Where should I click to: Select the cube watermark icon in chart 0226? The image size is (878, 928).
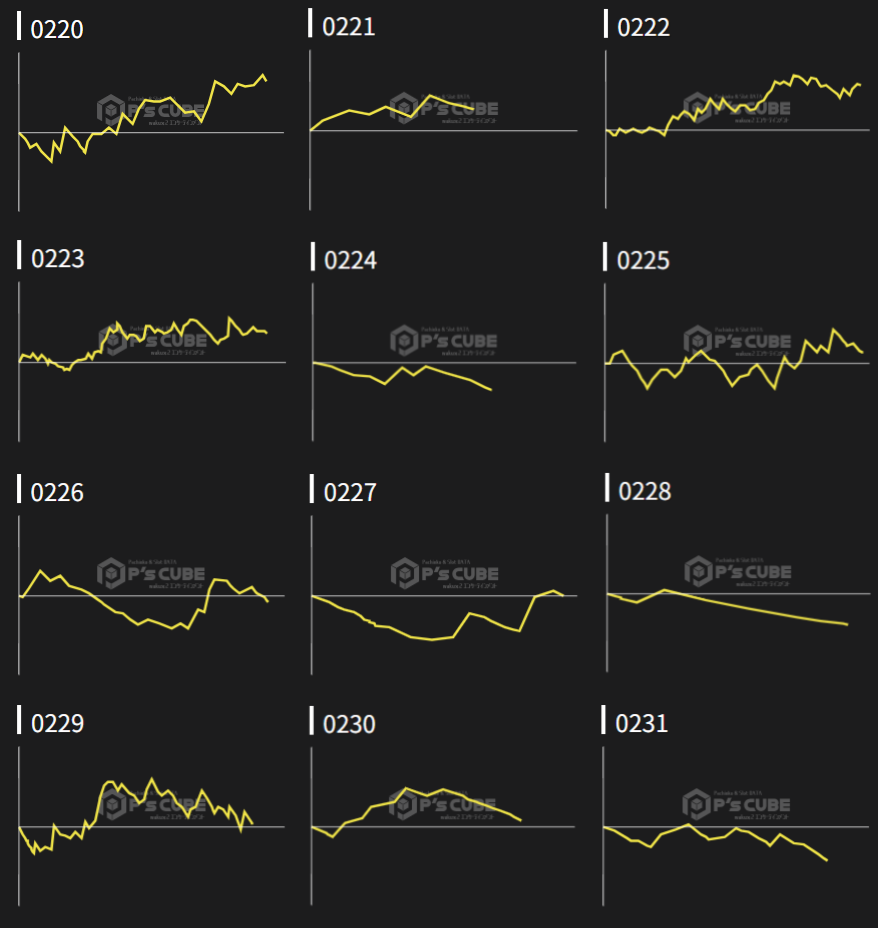(111, 574)
